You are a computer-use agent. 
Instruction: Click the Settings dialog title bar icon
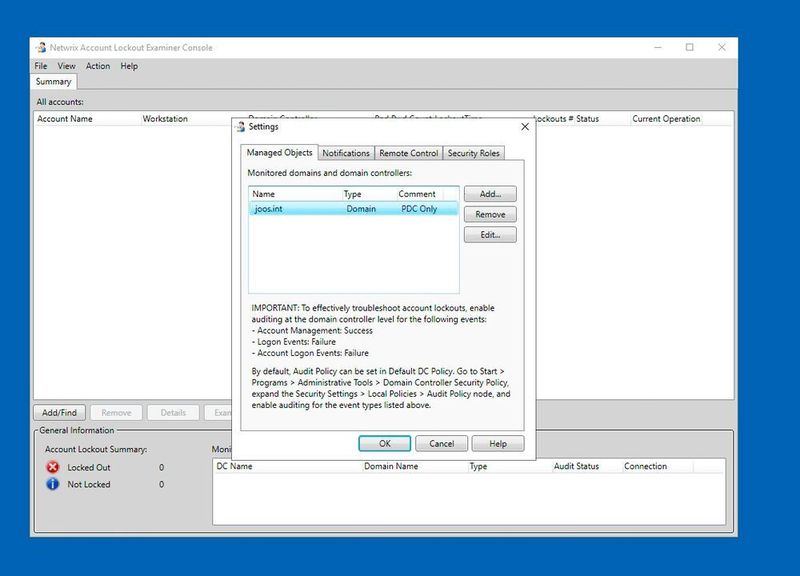[x=243, y=129]
